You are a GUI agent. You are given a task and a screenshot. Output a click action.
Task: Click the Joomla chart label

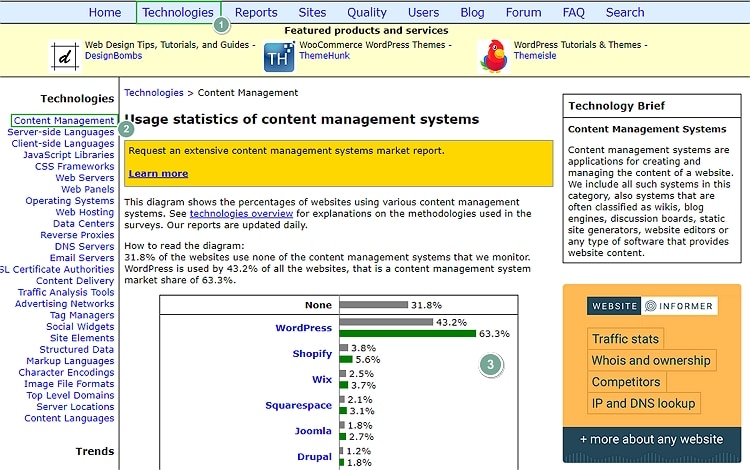coord(313,431)
